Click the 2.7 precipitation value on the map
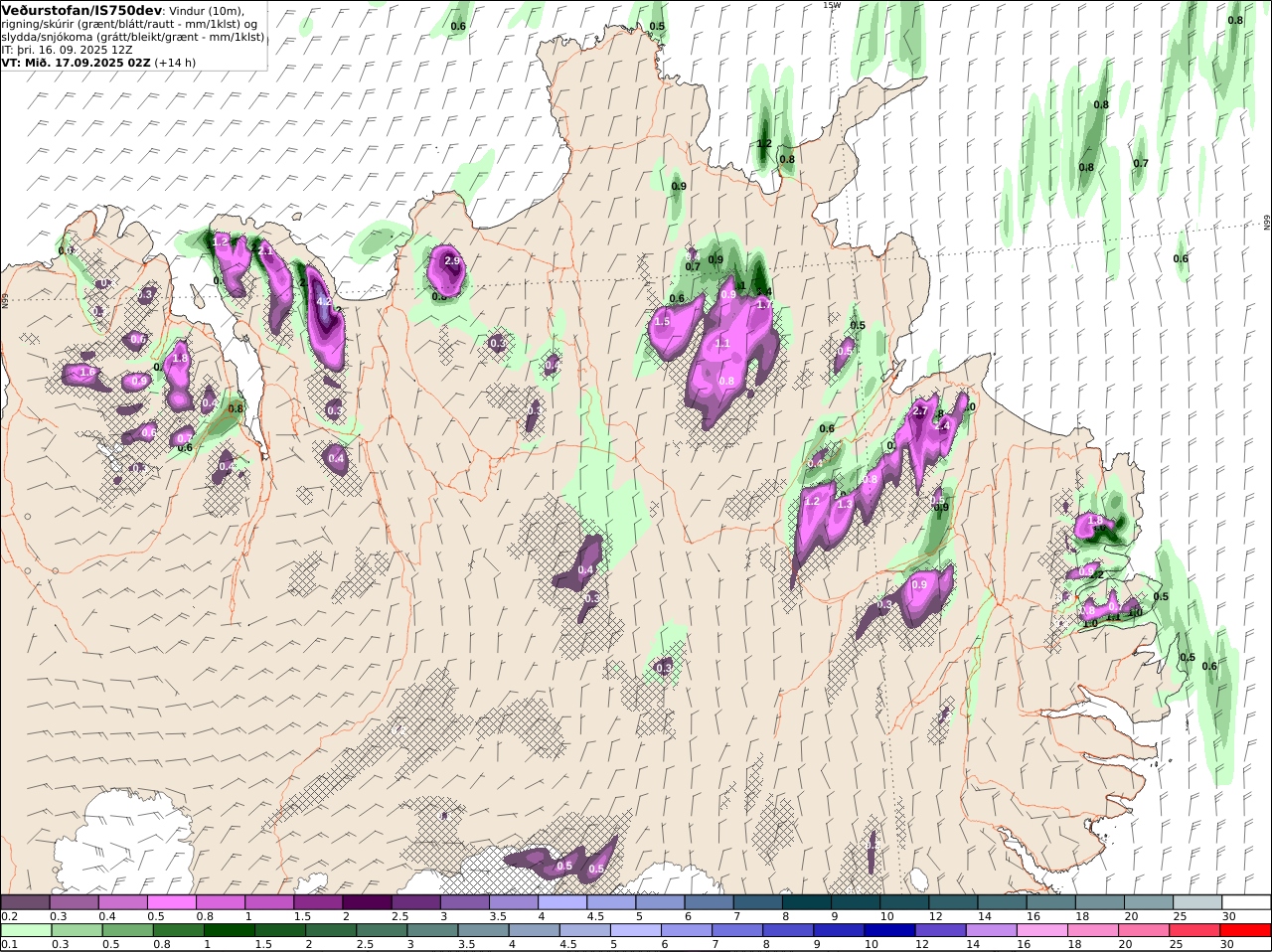 [920, 411]
